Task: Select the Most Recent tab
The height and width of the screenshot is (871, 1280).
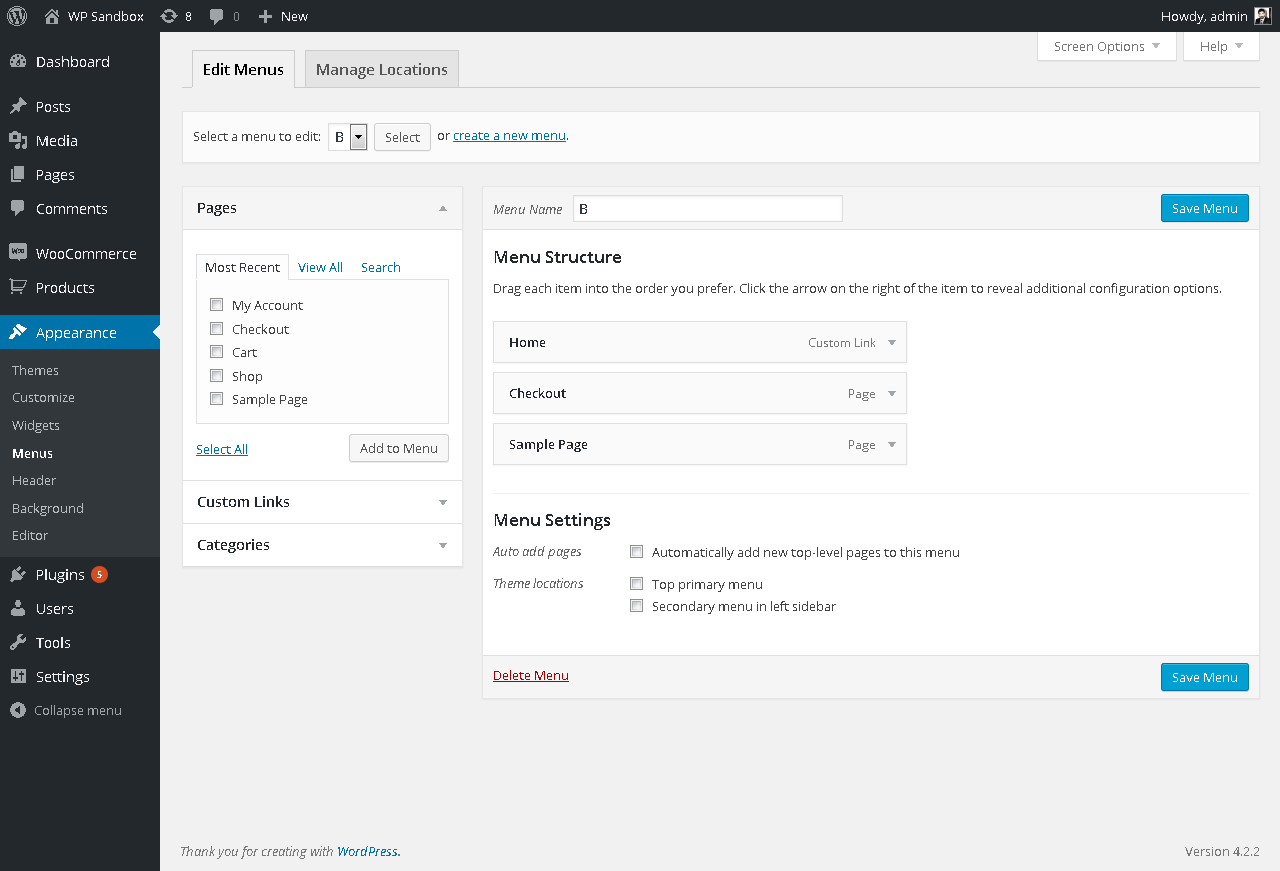Action: click(242, 267)
